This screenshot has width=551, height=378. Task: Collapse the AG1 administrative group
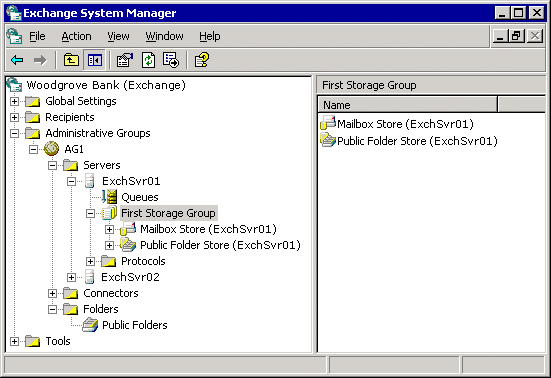33,150
